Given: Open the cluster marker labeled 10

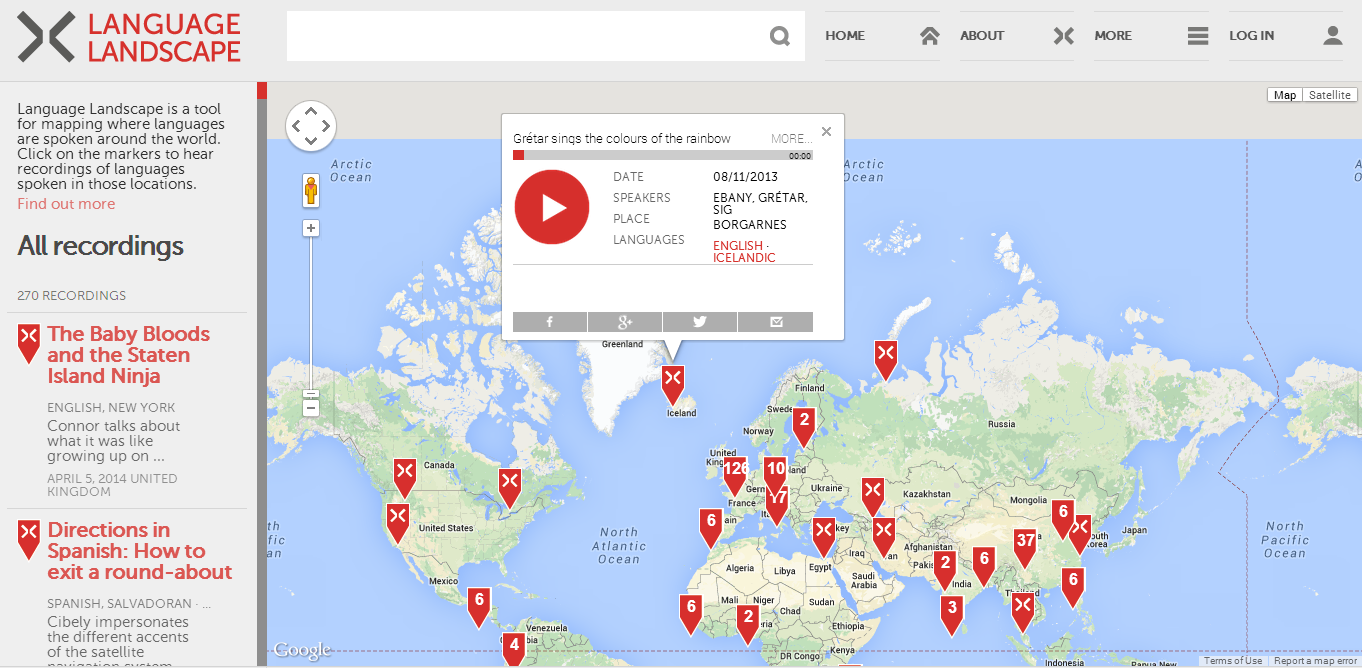Looking at the screenshot, I should (x=775, y=475).
